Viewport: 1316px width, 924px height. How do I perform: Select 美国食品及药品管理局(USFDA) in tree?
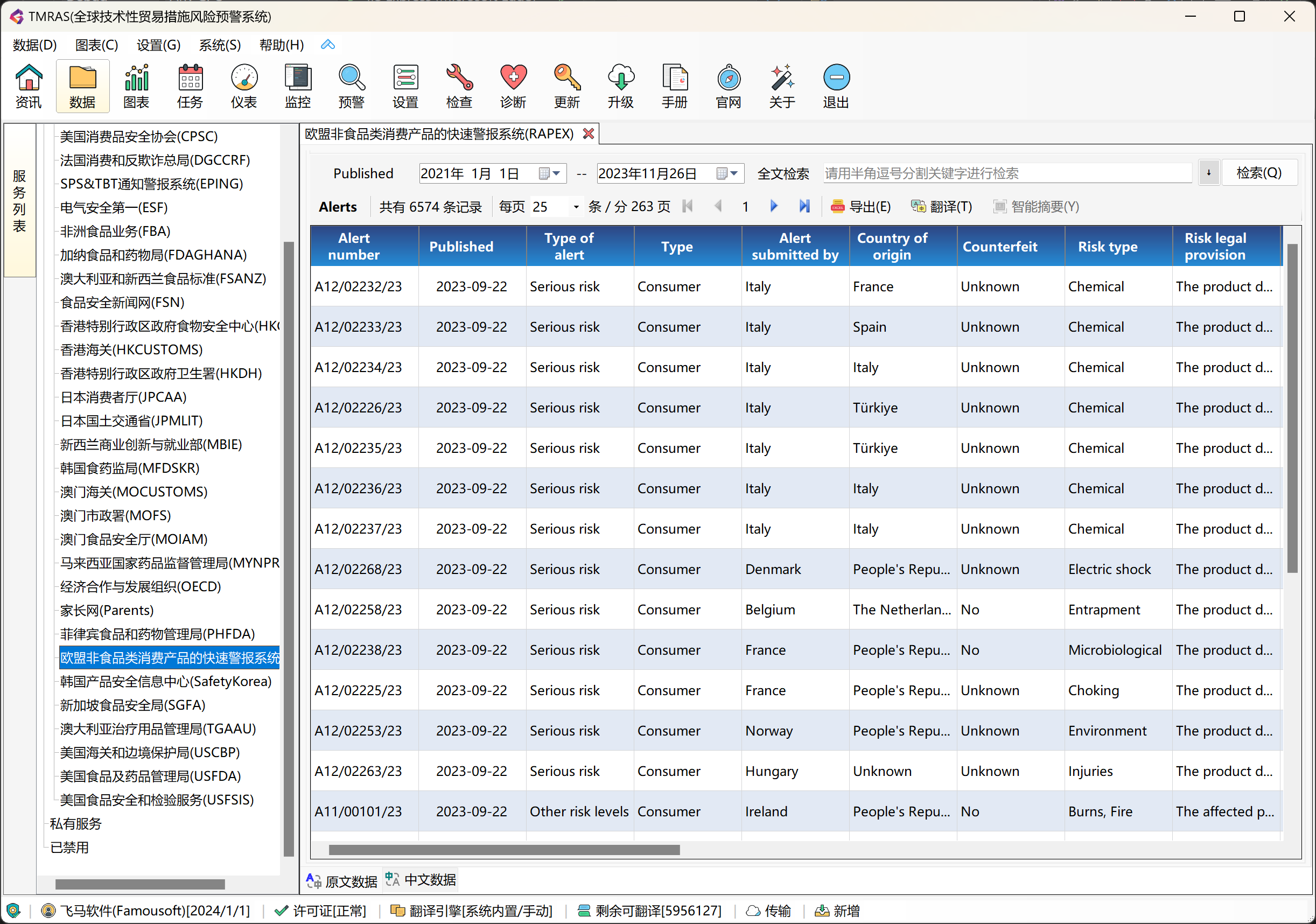pyautogui.click(x=150, y=776)
